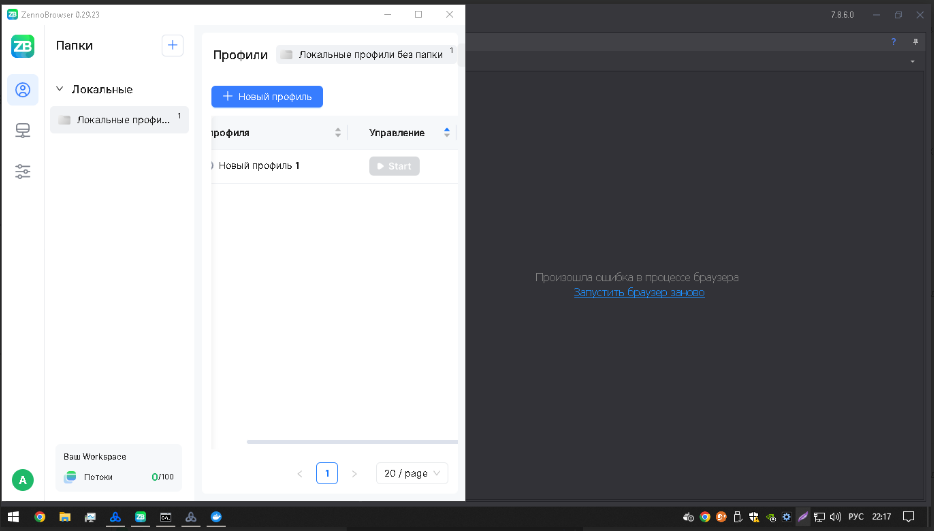Click the blue gear tray icon

pos(786,517)
